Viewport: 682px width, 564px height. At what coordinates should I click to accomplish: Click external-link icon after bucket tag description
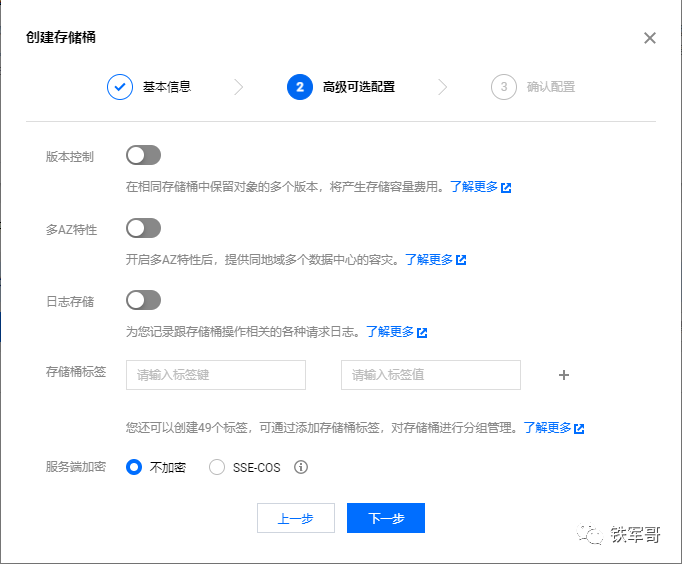click(x=579, y=429)
